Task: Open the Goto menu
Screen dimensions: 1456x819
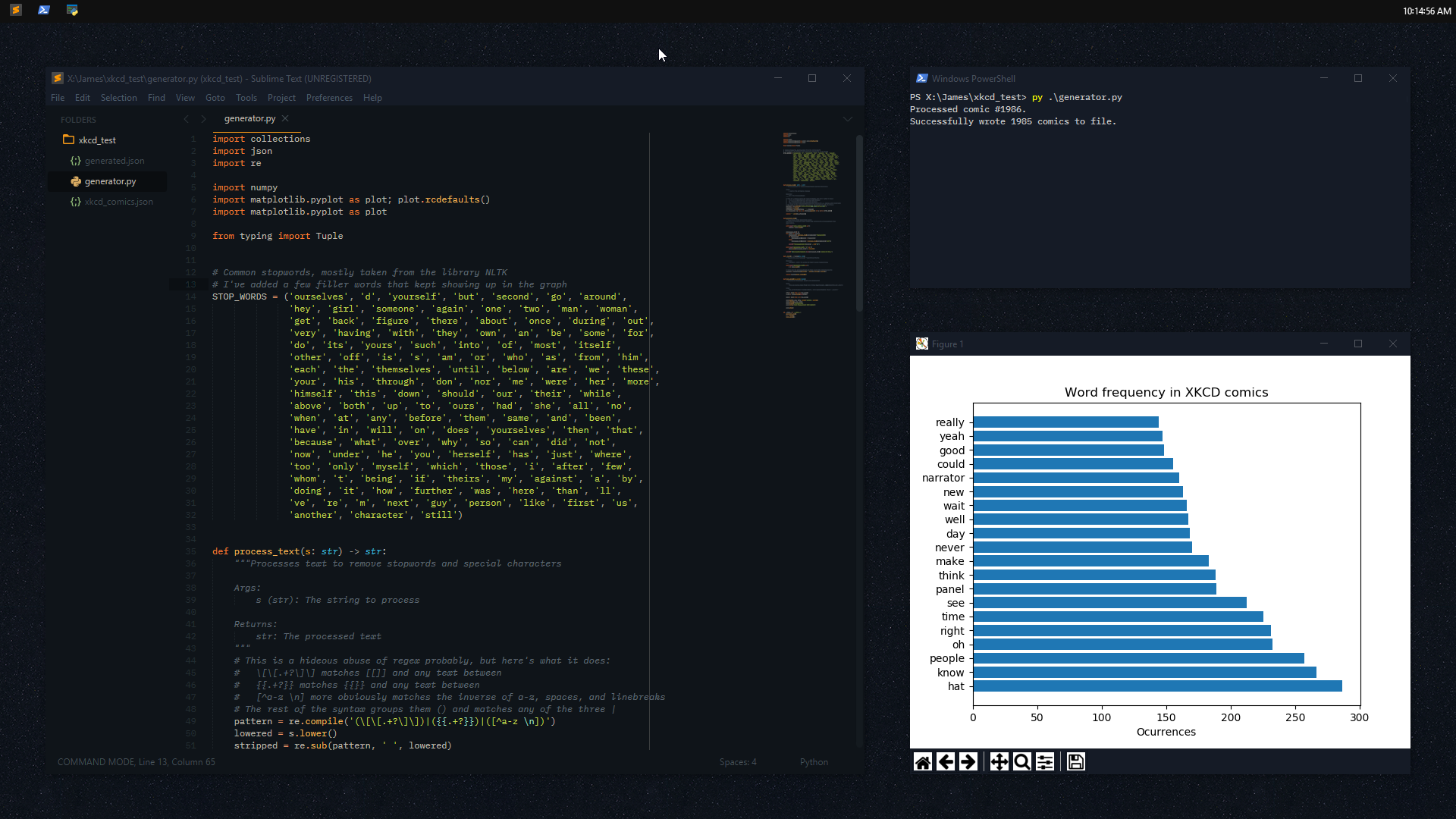Action: pyautogui.click(x=215, y=98)
